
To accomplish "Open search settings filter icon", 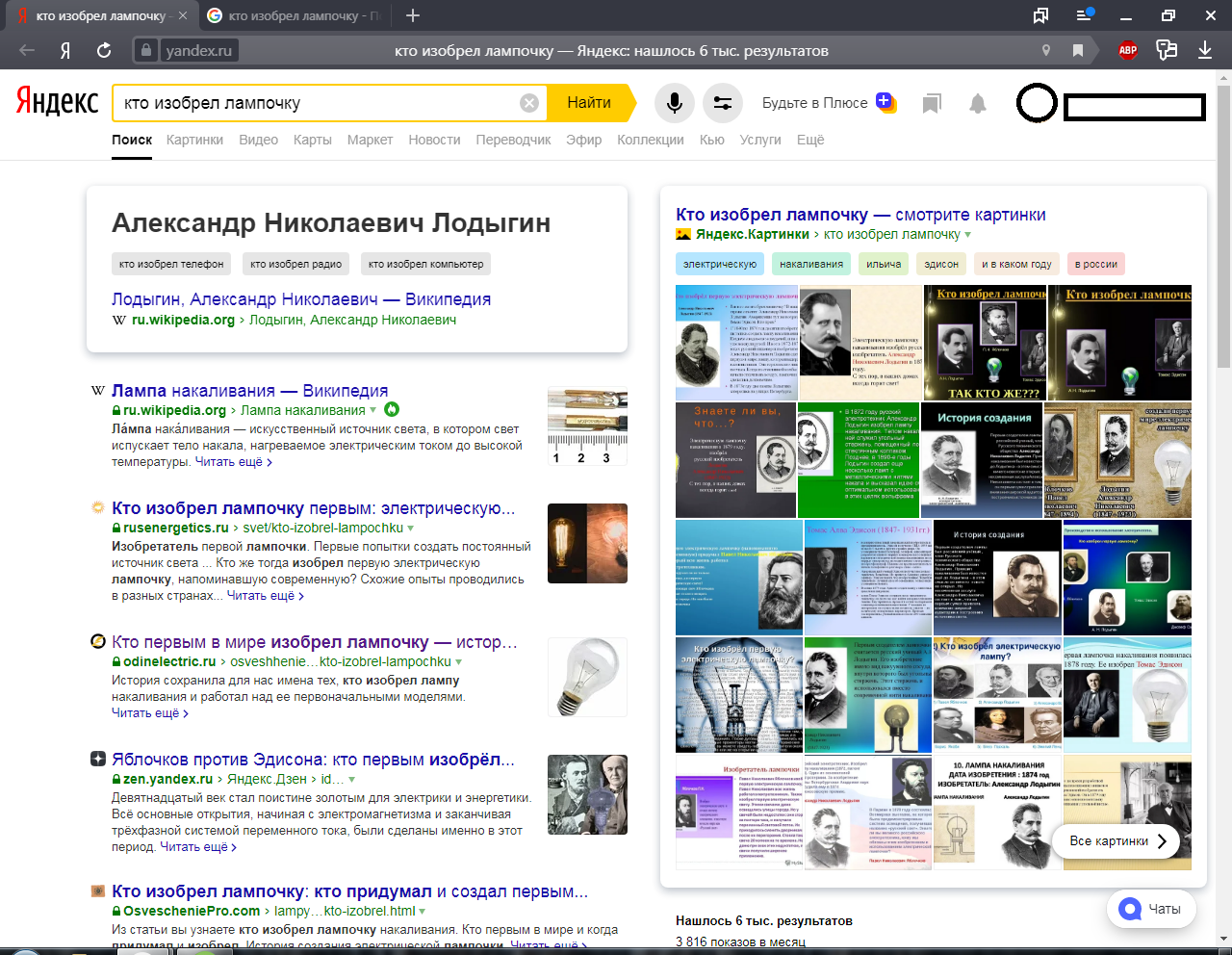I will [x=722, y=103].
